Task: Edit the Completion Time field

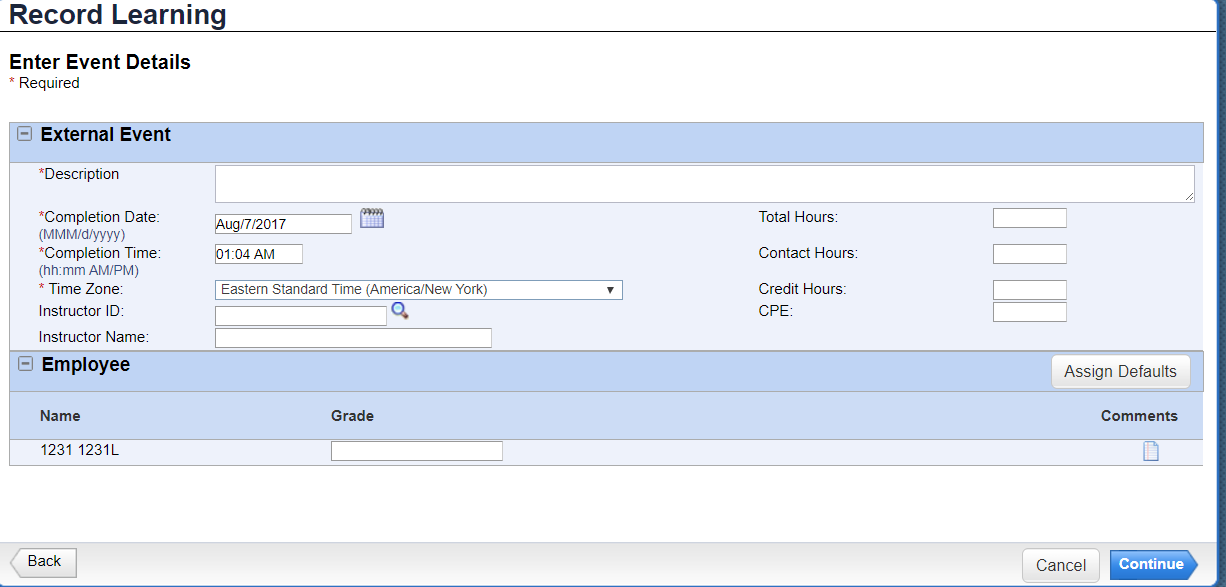Action: (x=259, y=254)
